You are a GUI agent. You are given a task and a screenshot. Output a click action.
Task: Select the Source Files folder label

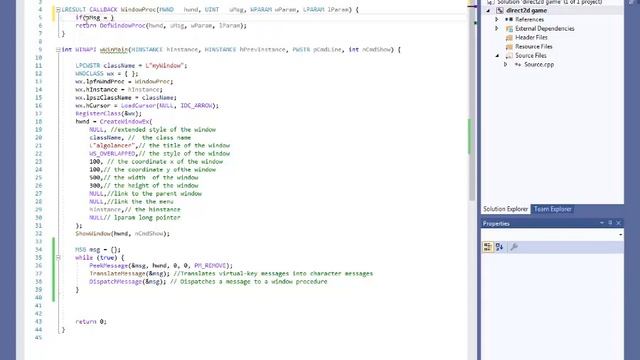tap(531, 56)
